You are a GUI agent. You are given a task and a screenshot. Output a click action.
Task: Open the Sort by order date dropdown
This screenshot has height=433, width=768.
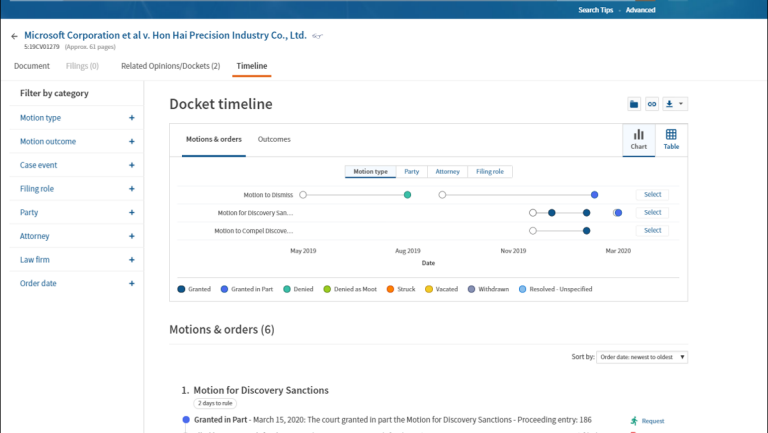tap(643, 357)
